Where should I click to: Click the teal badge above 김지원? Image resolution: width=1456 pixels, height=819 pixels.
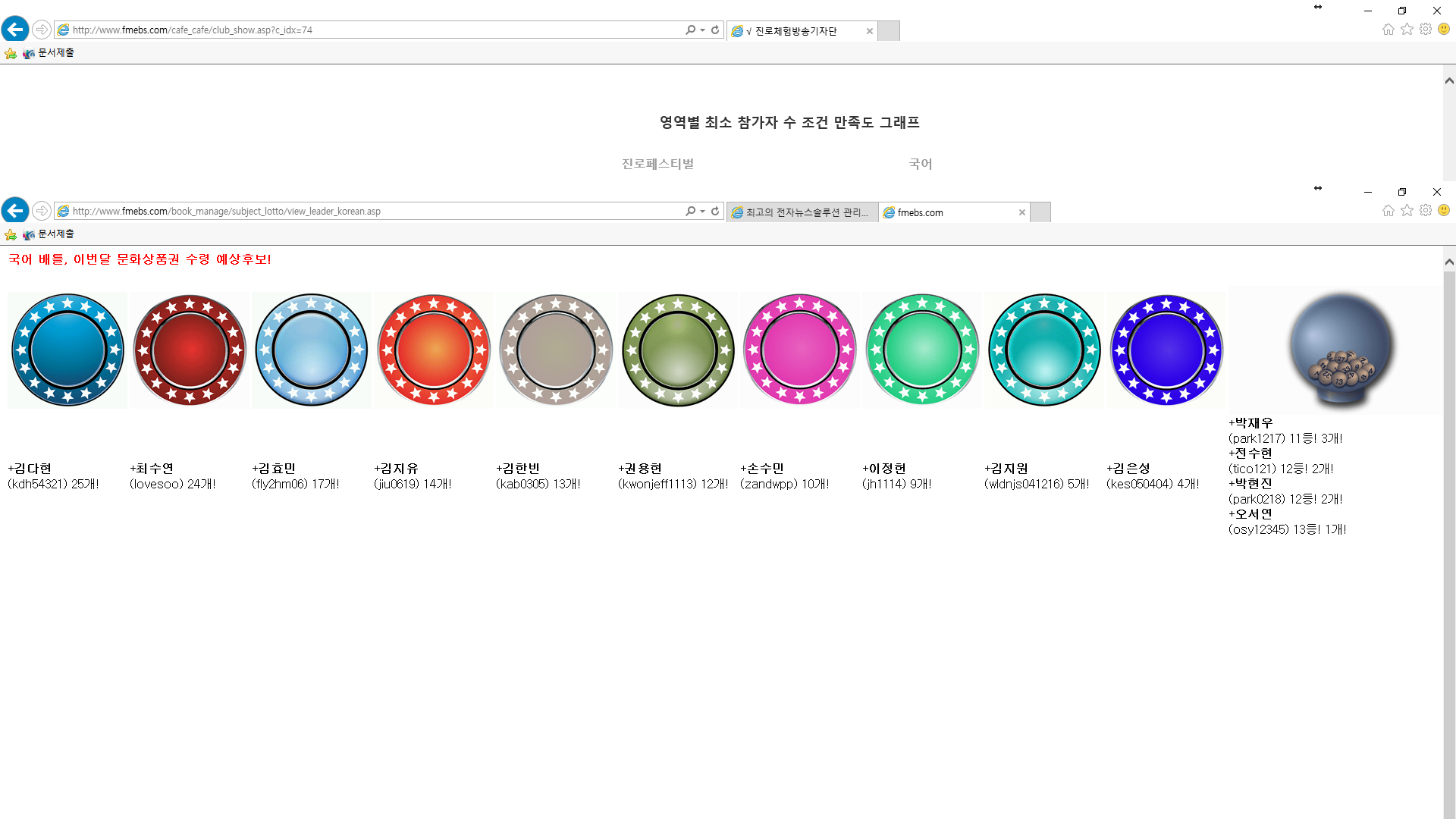click(1044, 350)
